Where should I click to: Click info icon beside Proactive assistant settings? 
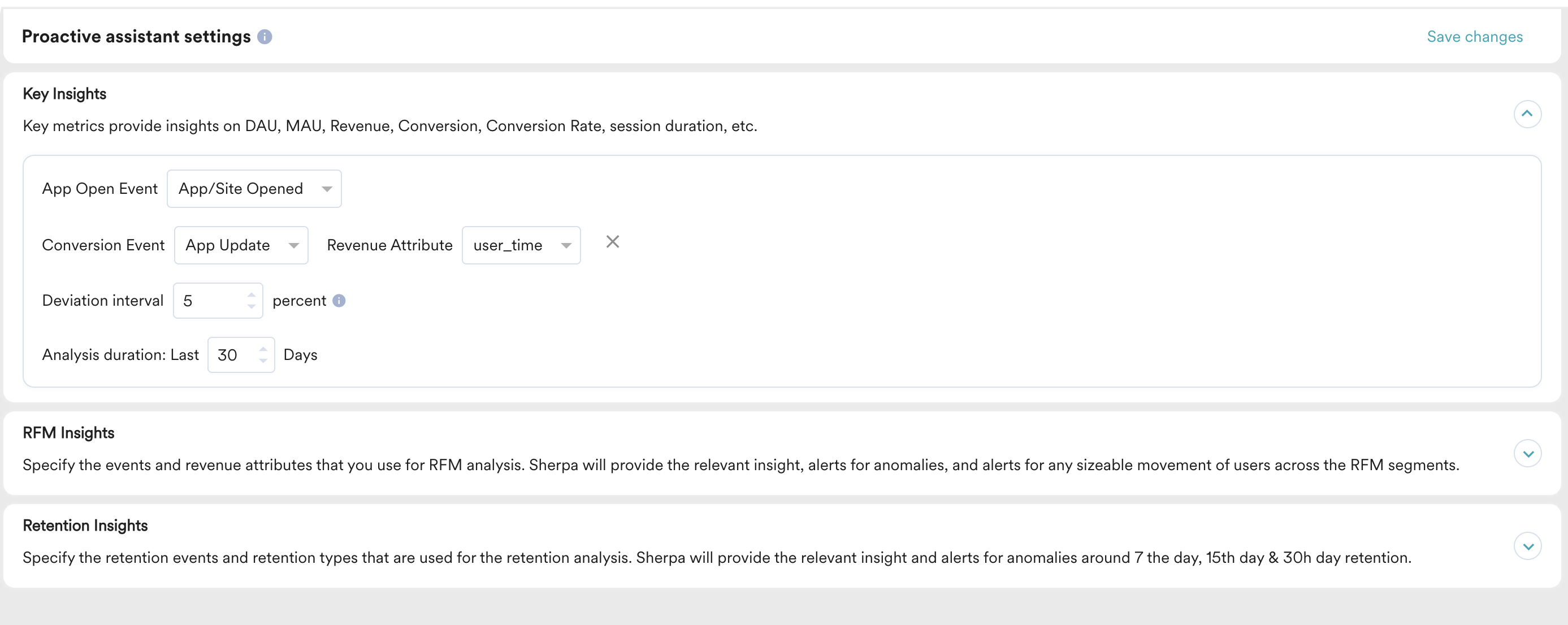tap(264, 37)
